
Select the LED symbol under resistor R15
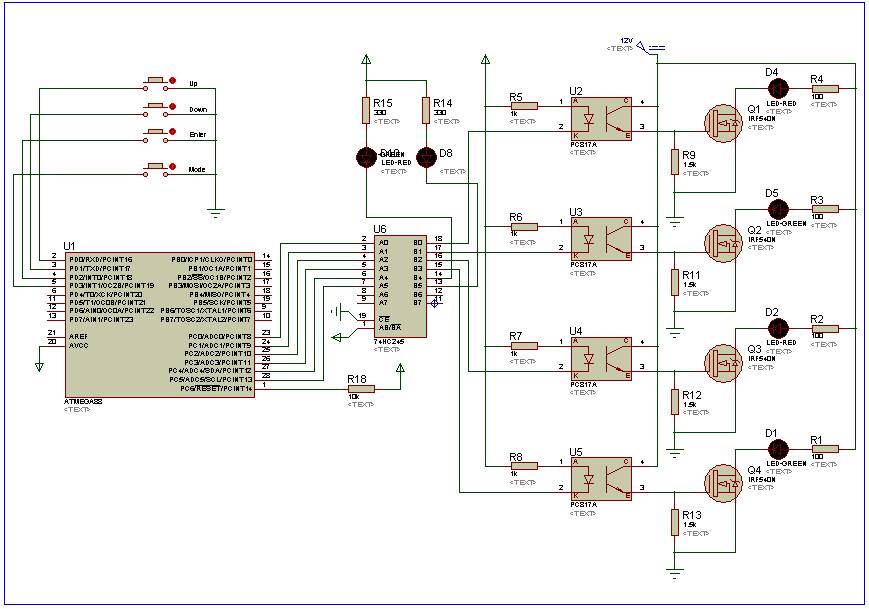click(366, 157)
